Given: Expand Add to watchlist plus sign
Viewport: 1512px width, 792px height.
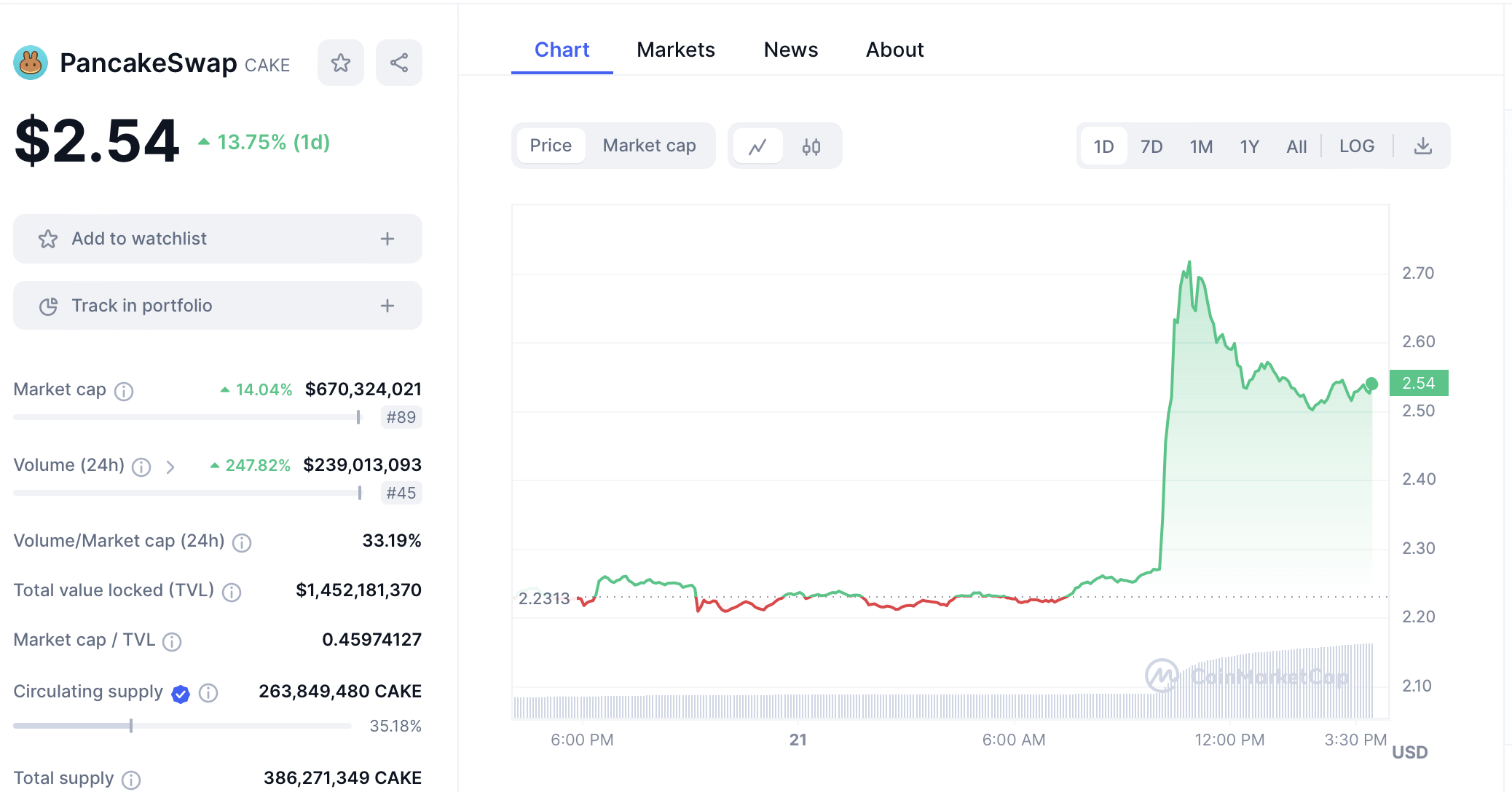Looking at the screenshot, I should 387,239.
